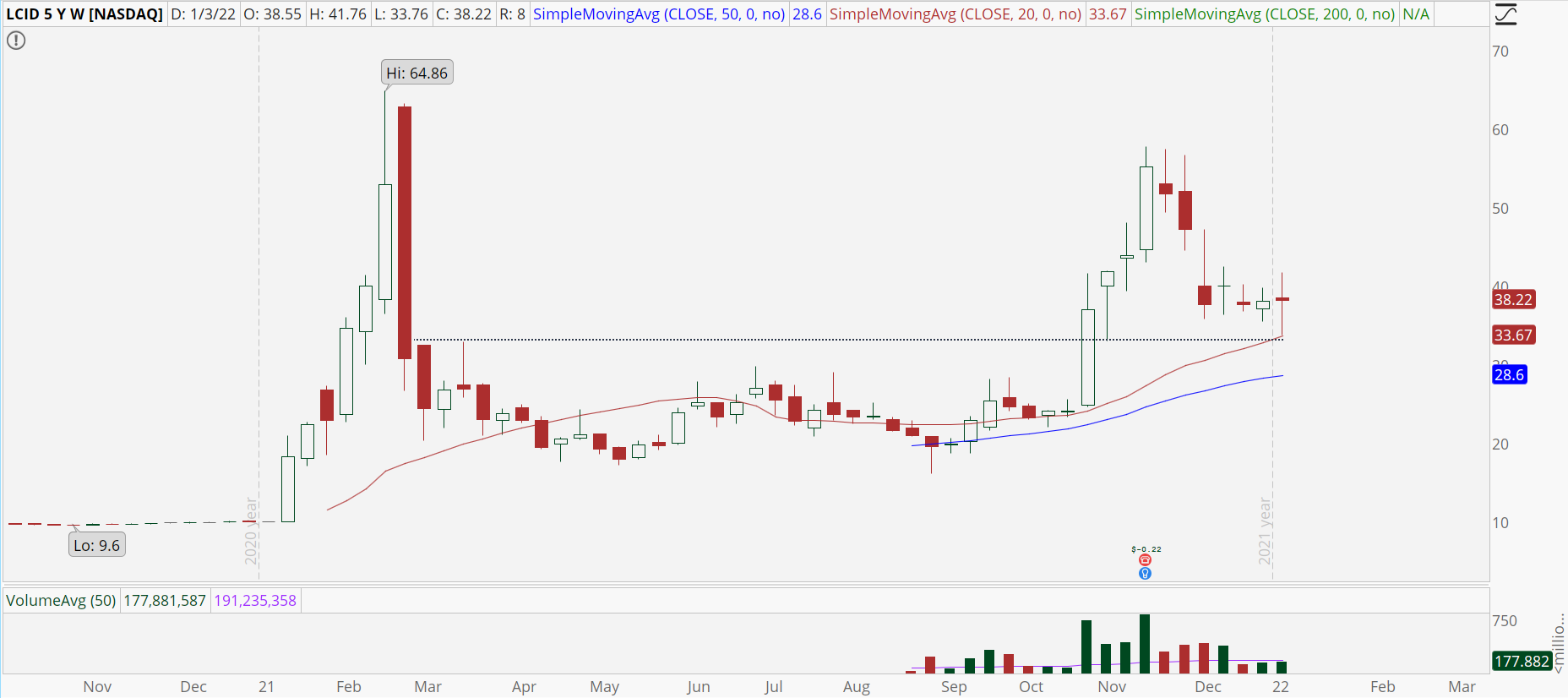Click the 38.22 last price tag on price axis
The image size is (1568, 698).
[1513, 300]
